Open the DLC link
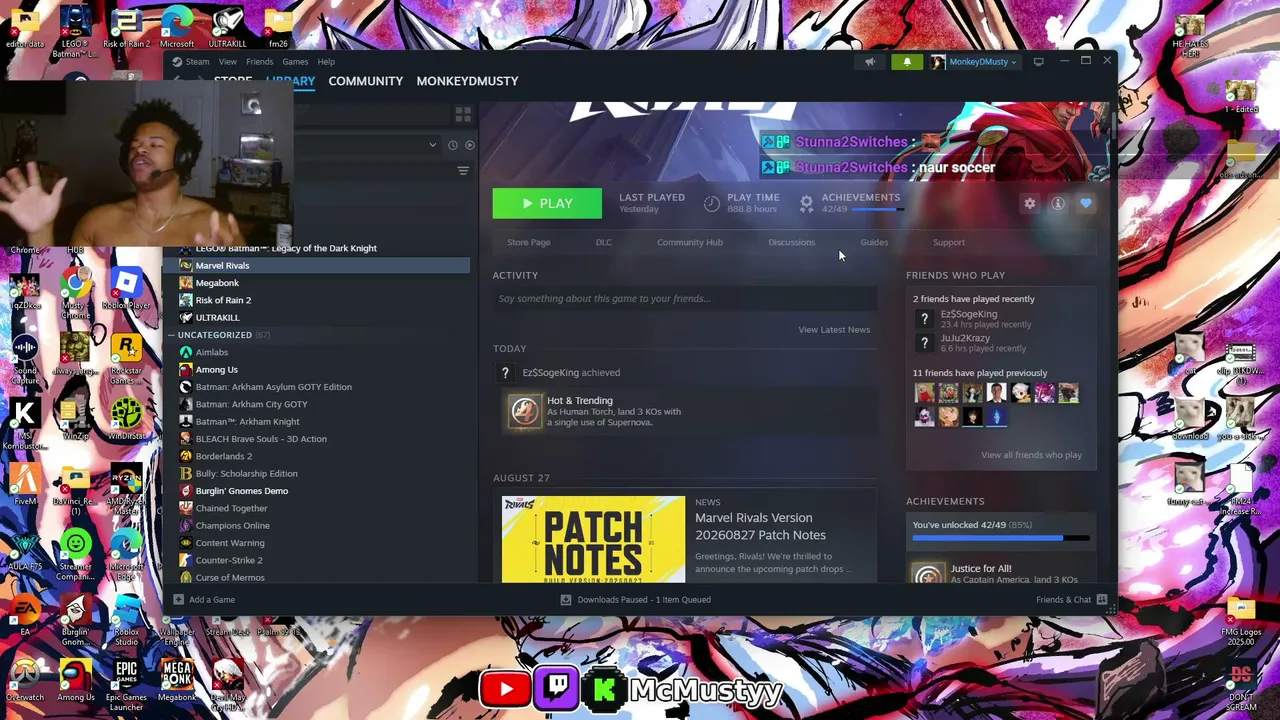1280x720 pixels. [x=604, y=242]
